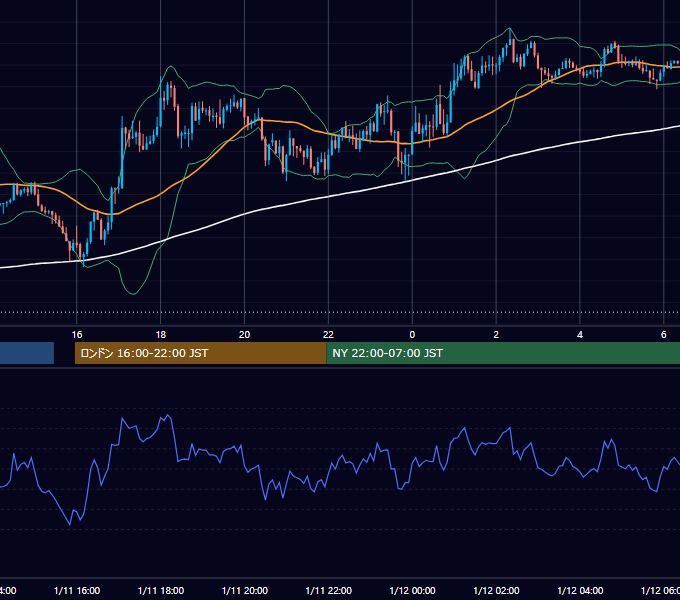680x600 pixels.
Task: Click the hour label 16 on chart axis
Action: click(x=77, y=335)
